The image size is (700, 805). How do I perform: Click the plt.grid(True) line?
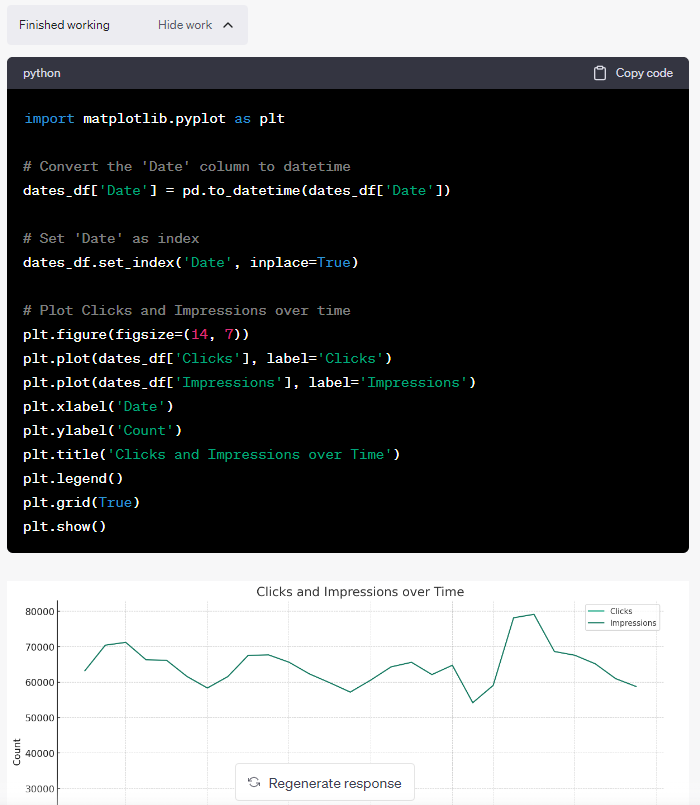coord(82,502)
